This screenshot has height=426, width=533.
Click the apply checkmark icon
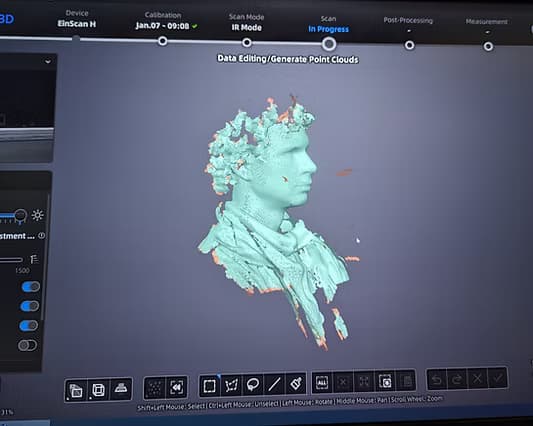coord(498,377)
